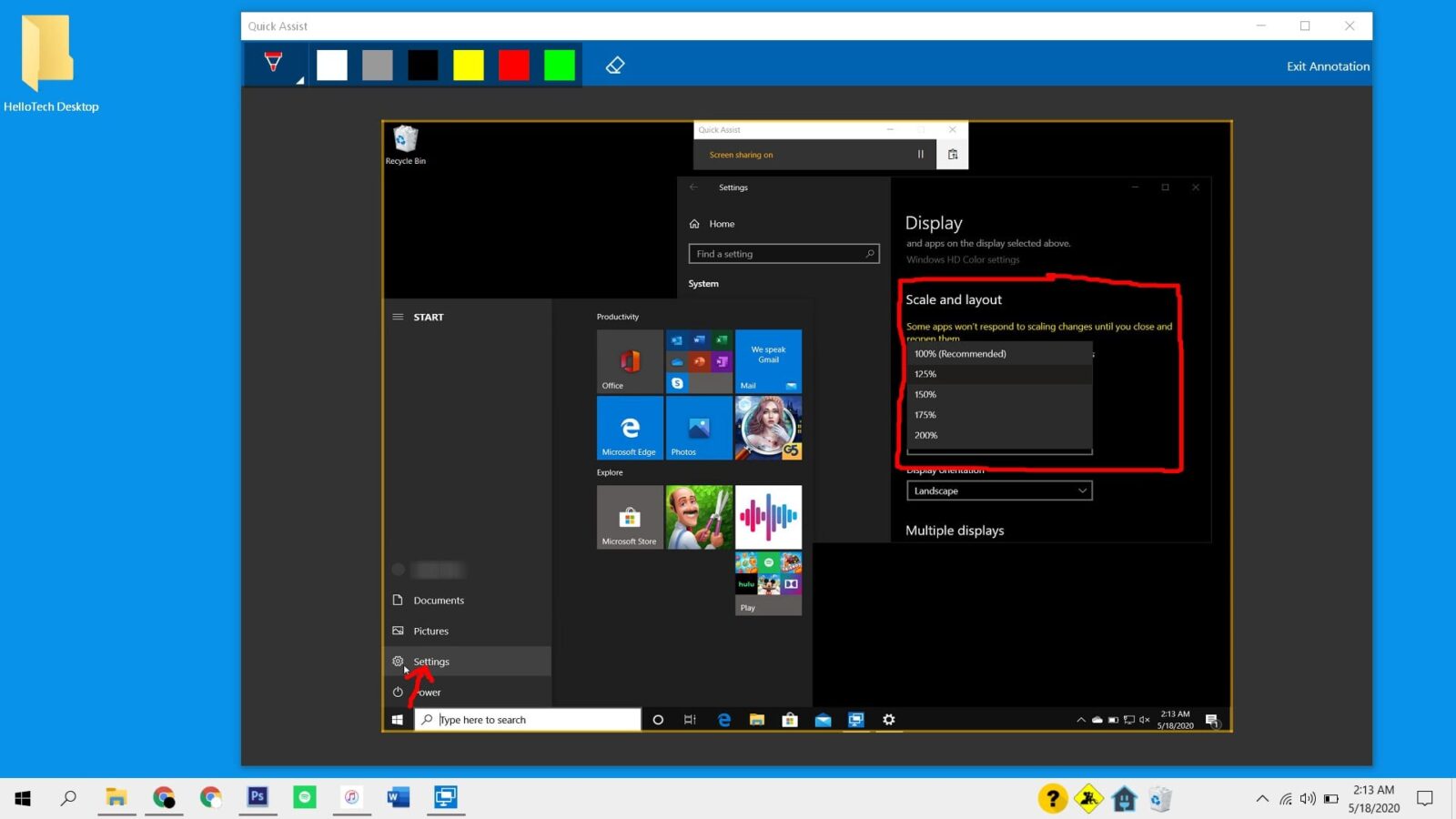Open the Microsoft Store tile

[630, 518]
